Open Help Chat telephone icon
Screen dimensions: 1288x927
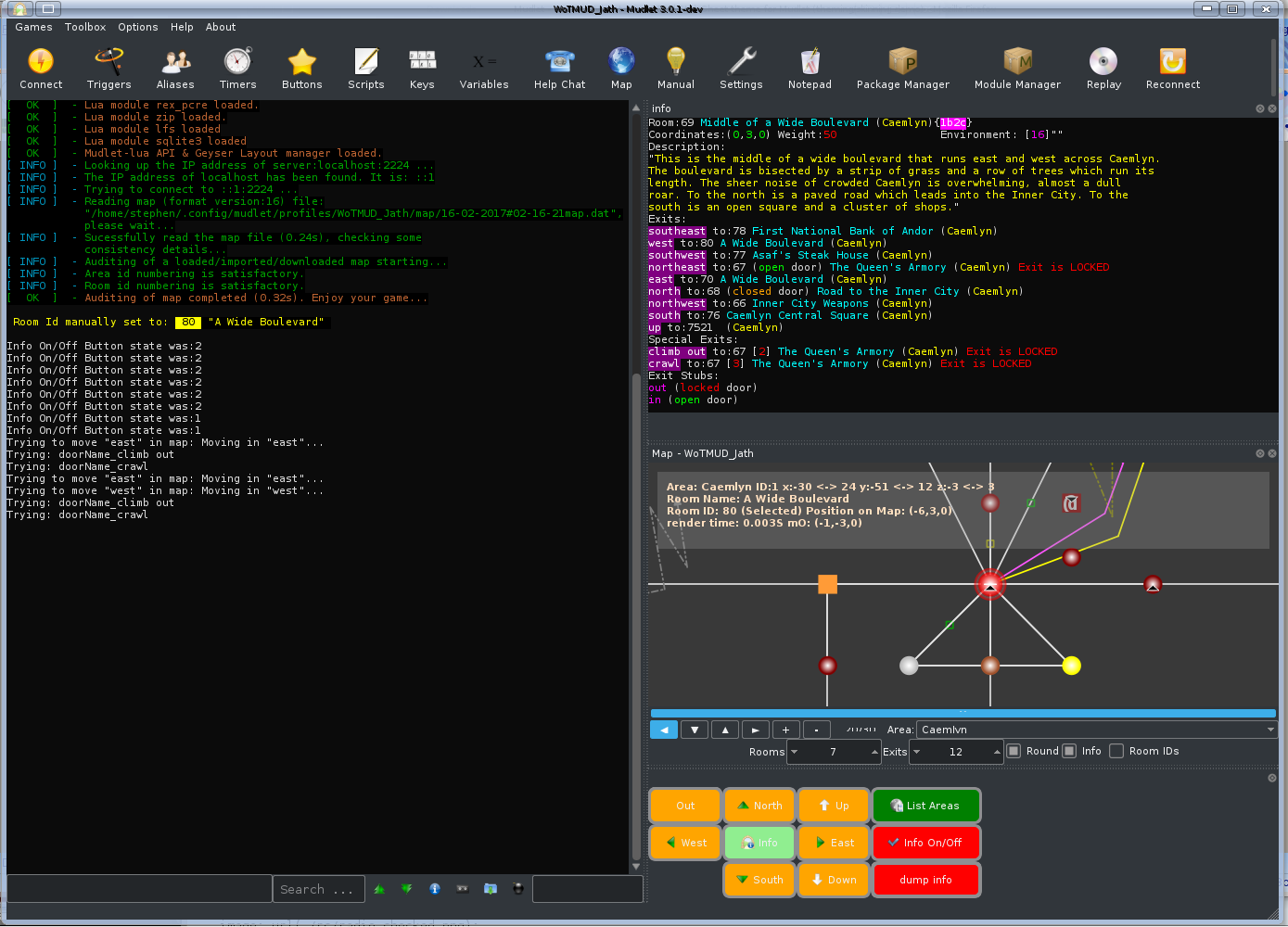pyautogui.click(x=560, y=70)
